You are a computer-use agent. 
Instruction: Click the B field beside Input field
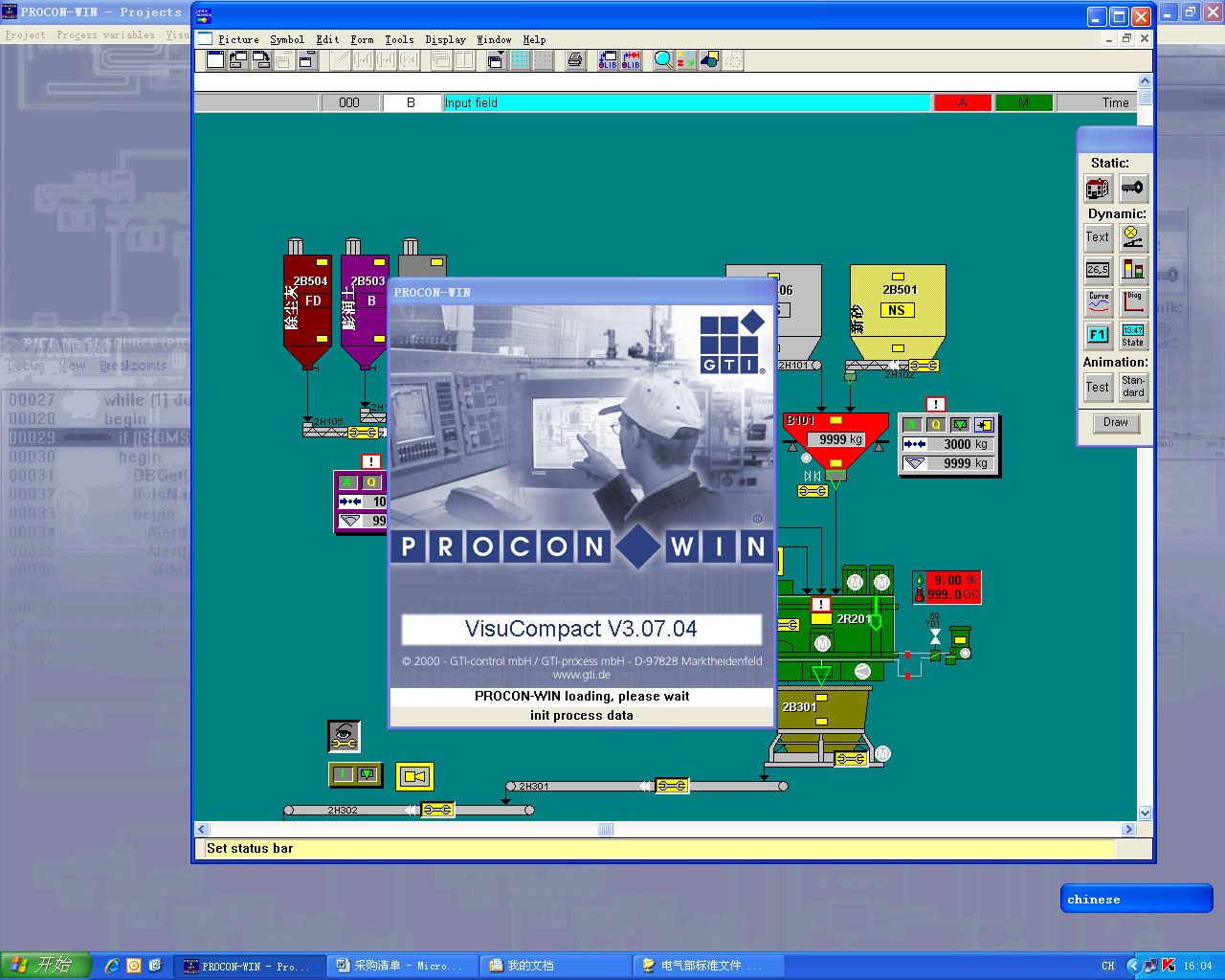tap(411, 102)
